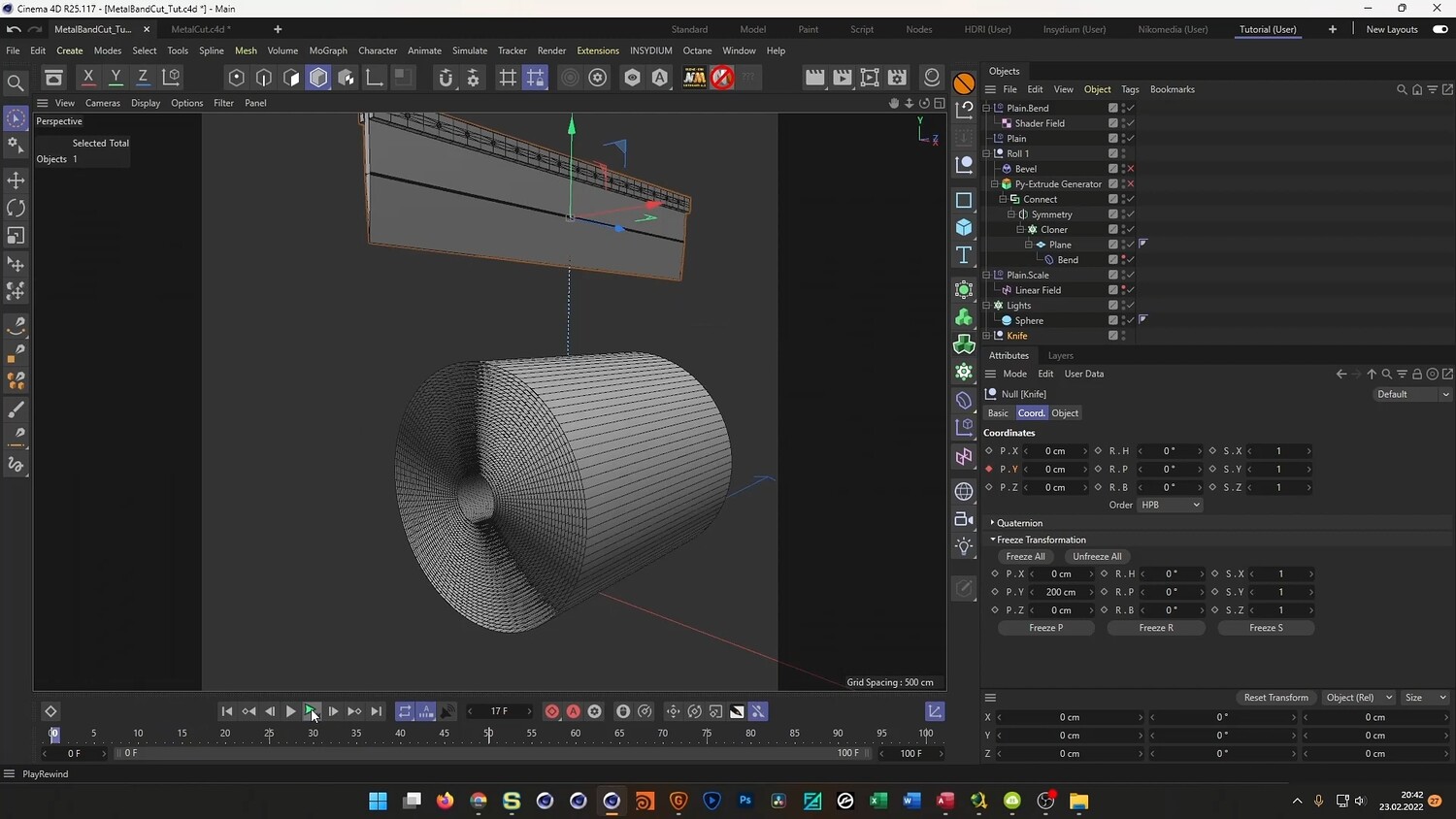Select the Move tool in left toolbar
This screenshot has width=1456, height=819.
coord(16,180)
